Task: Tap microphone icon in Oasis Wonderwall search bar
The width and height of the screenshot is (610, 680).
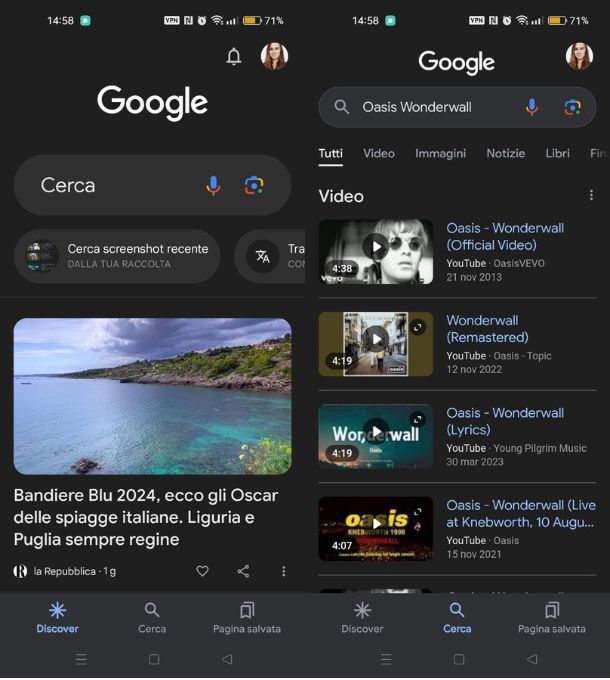Action: (x=532, y=107)
